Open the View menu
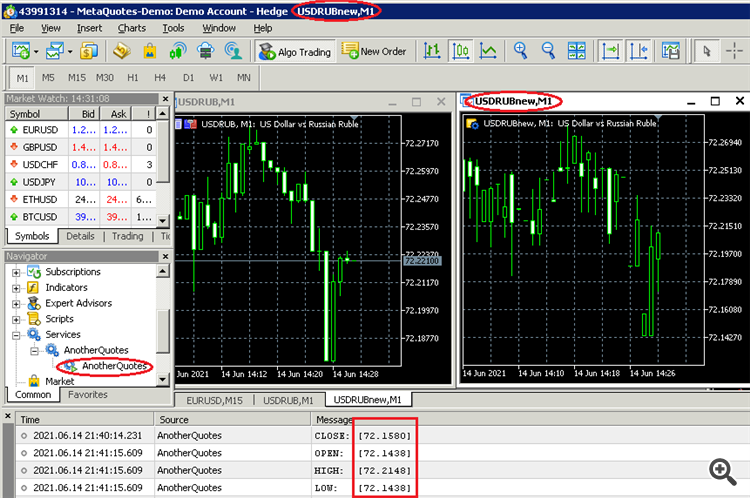Image resolution: width=750 pixels, height=498 pixels. [50, 28]
